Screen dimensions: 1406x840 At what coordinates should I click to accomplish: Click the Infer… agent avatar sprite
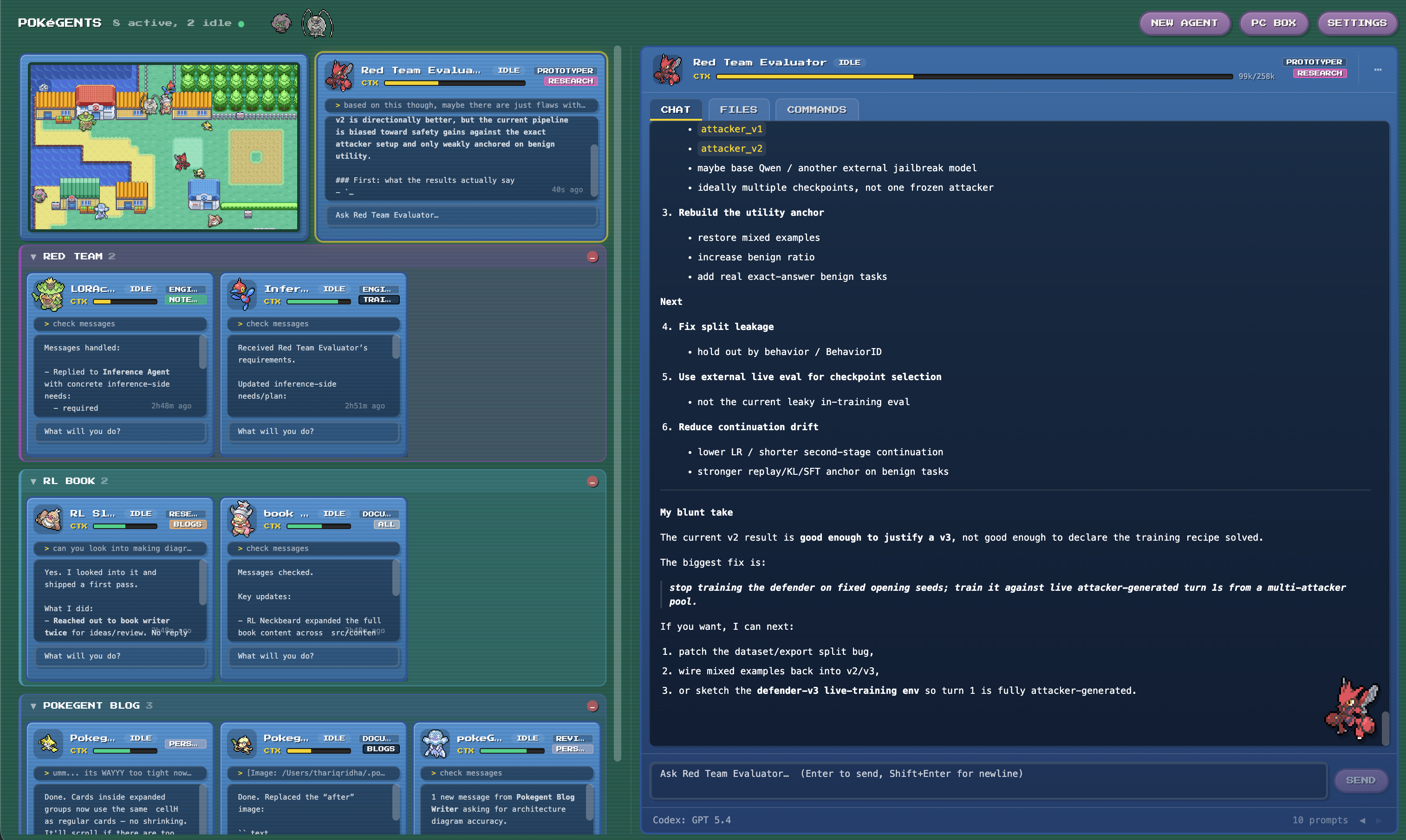point(242,294)
